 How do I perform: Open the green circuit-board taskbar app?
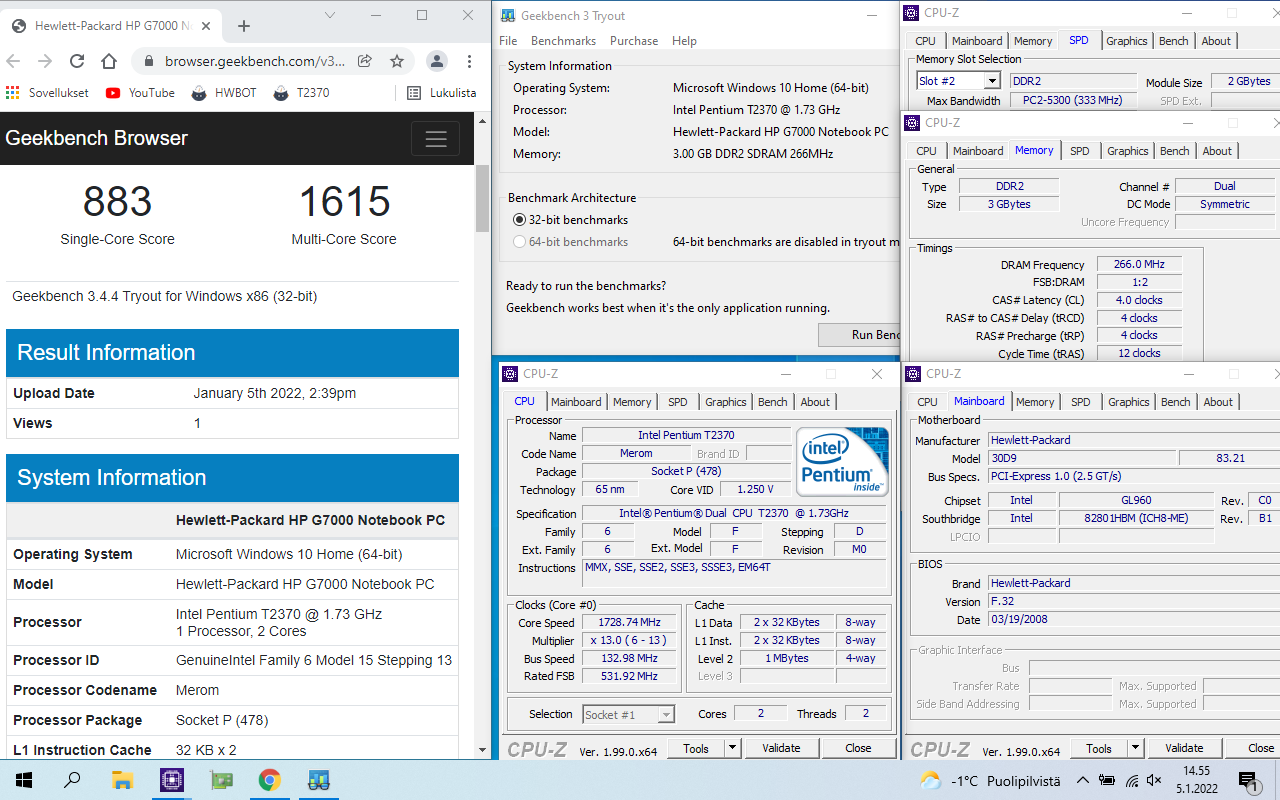(x=221, y=780)
